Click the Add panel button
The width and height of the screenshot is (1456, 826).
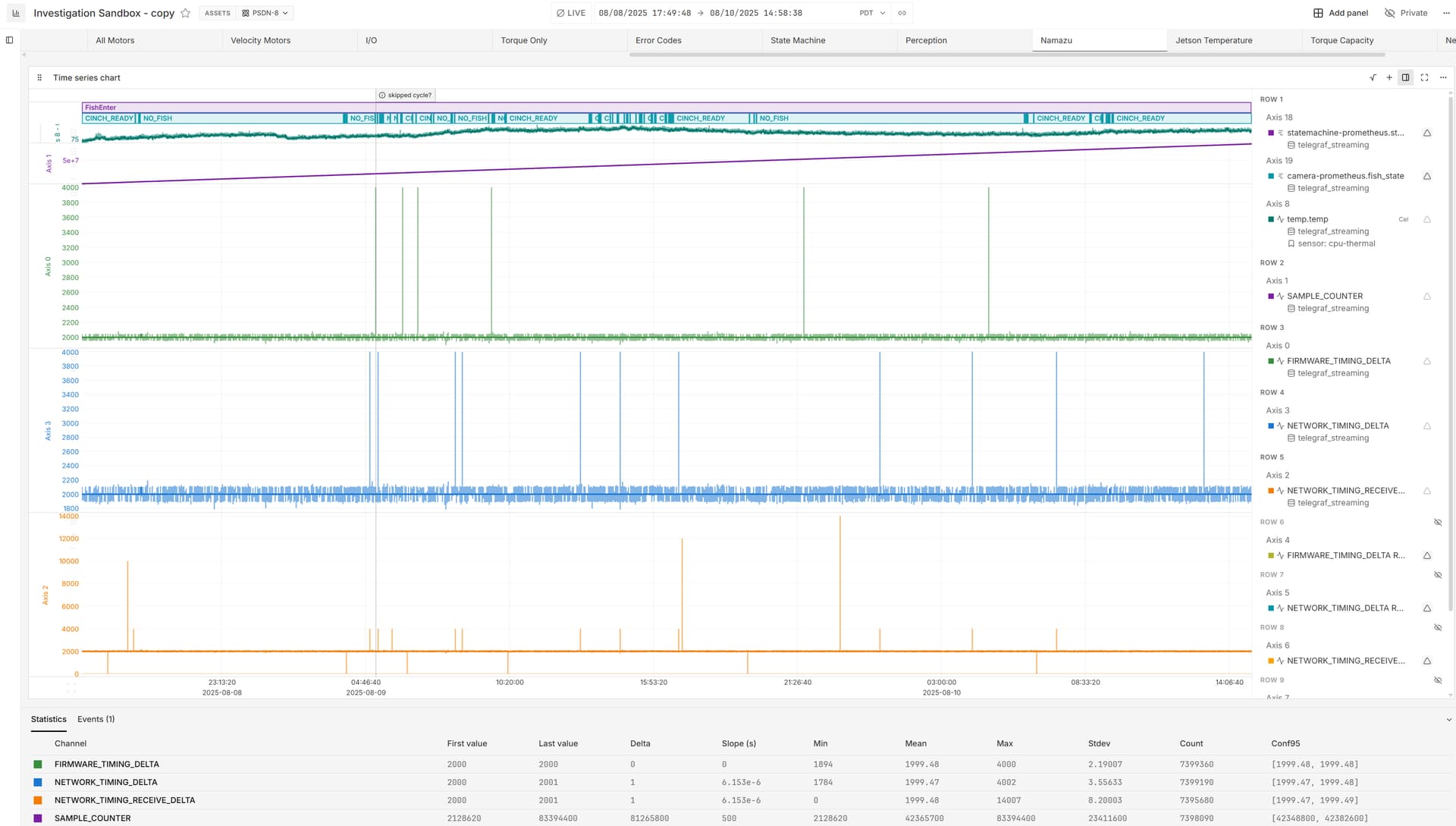1340,13
